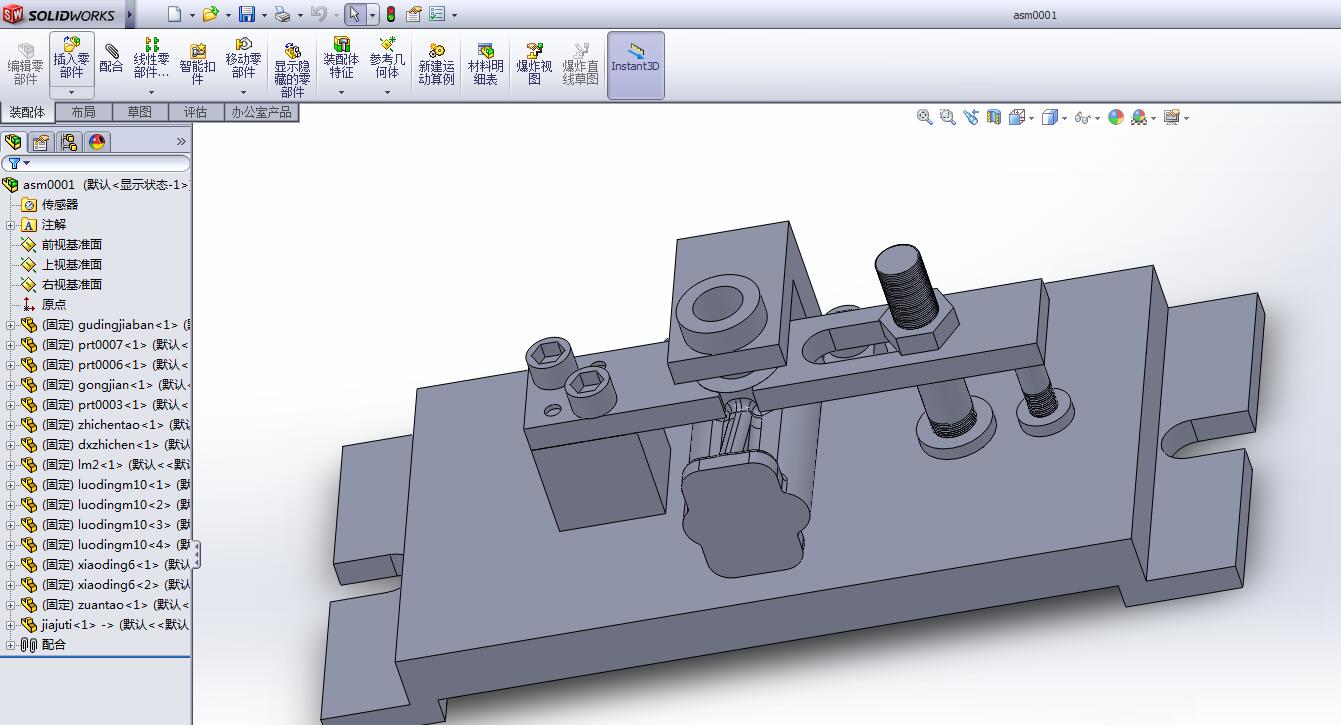Select asm0001 root assembly in tree
This screenshot has height=725, width=1341.
96,185
